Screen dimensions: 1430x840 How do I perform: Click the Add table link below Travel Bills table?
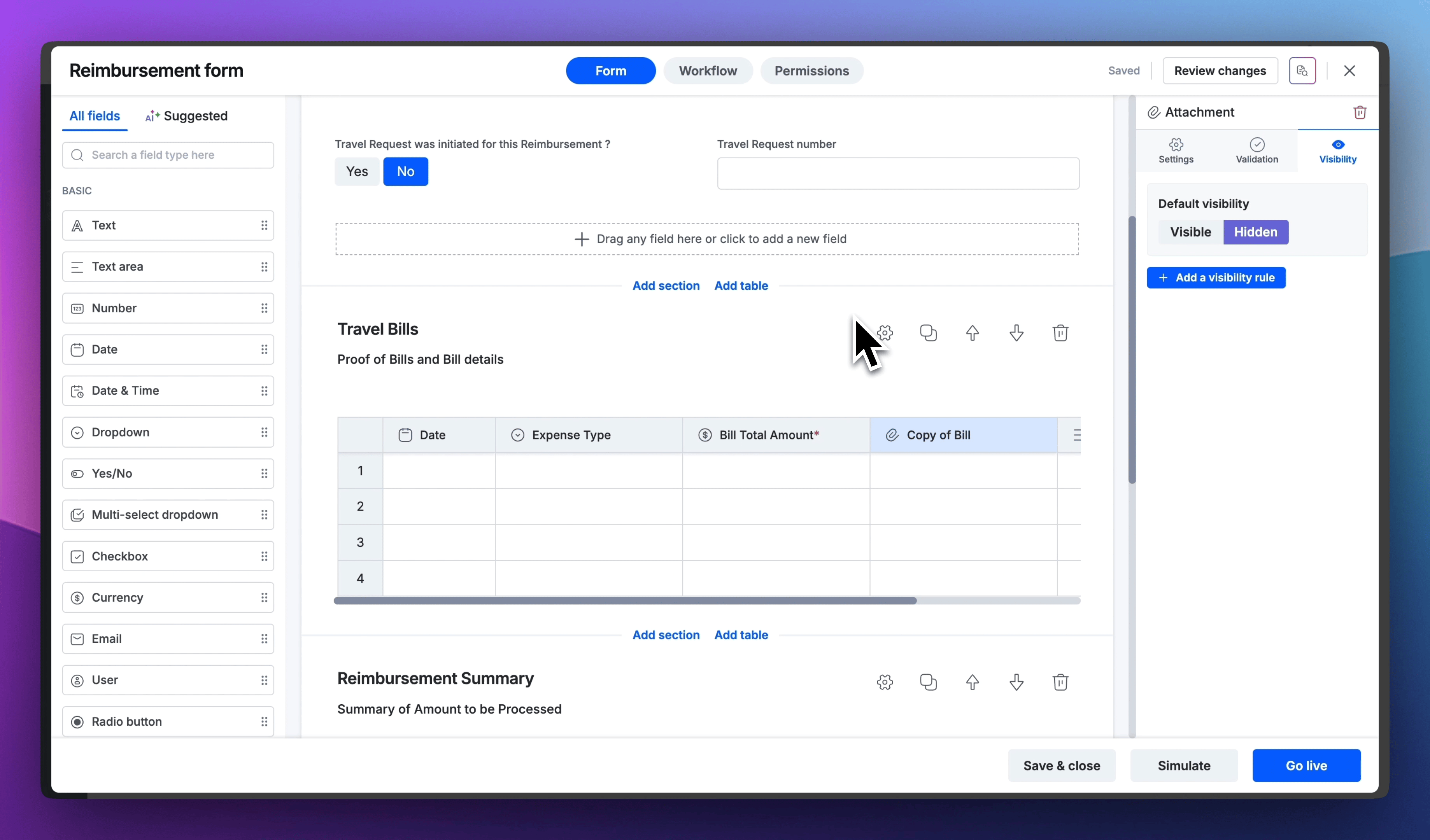(x=741, y=635)
